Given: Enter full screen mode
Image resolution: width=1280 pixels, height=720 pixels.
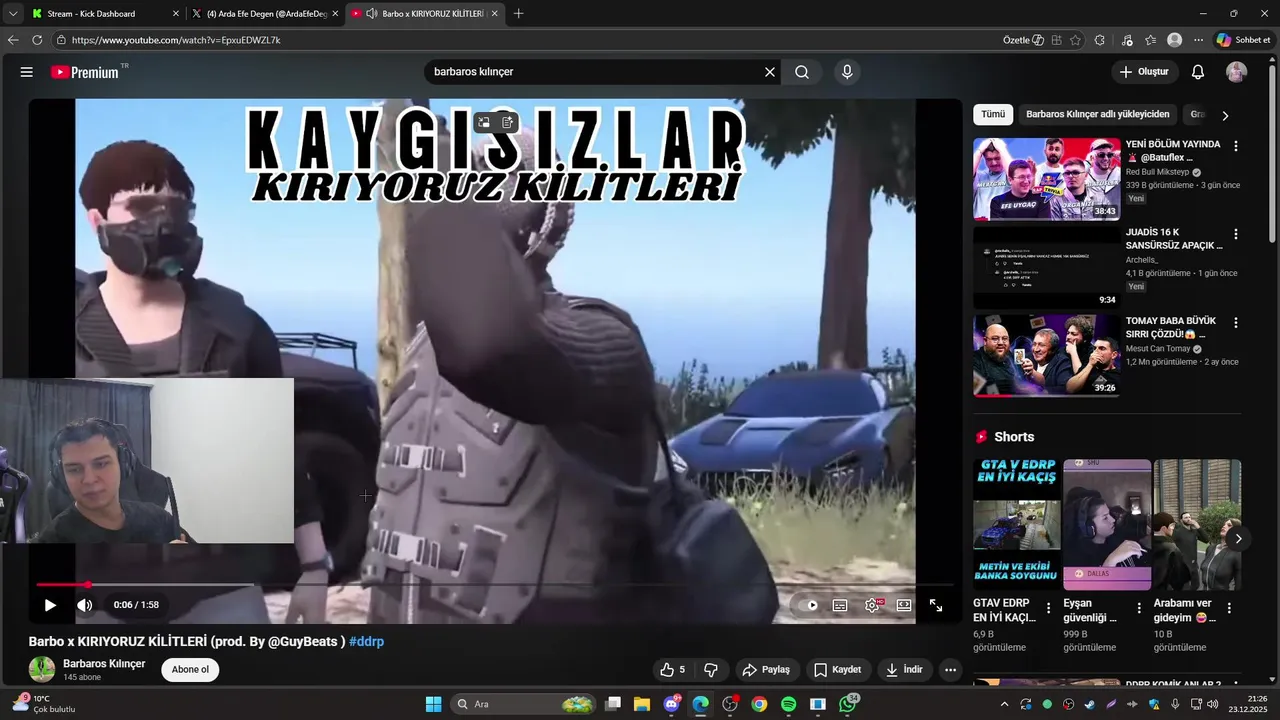Looking at the screenshot, I should (x=936, y=605).
